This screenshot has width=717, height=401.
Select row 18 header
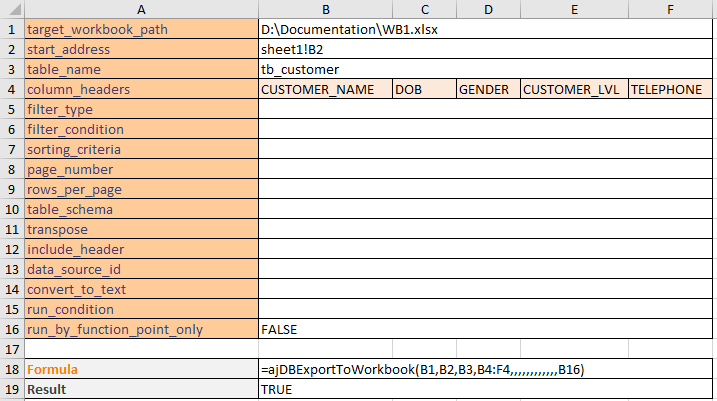12,369
